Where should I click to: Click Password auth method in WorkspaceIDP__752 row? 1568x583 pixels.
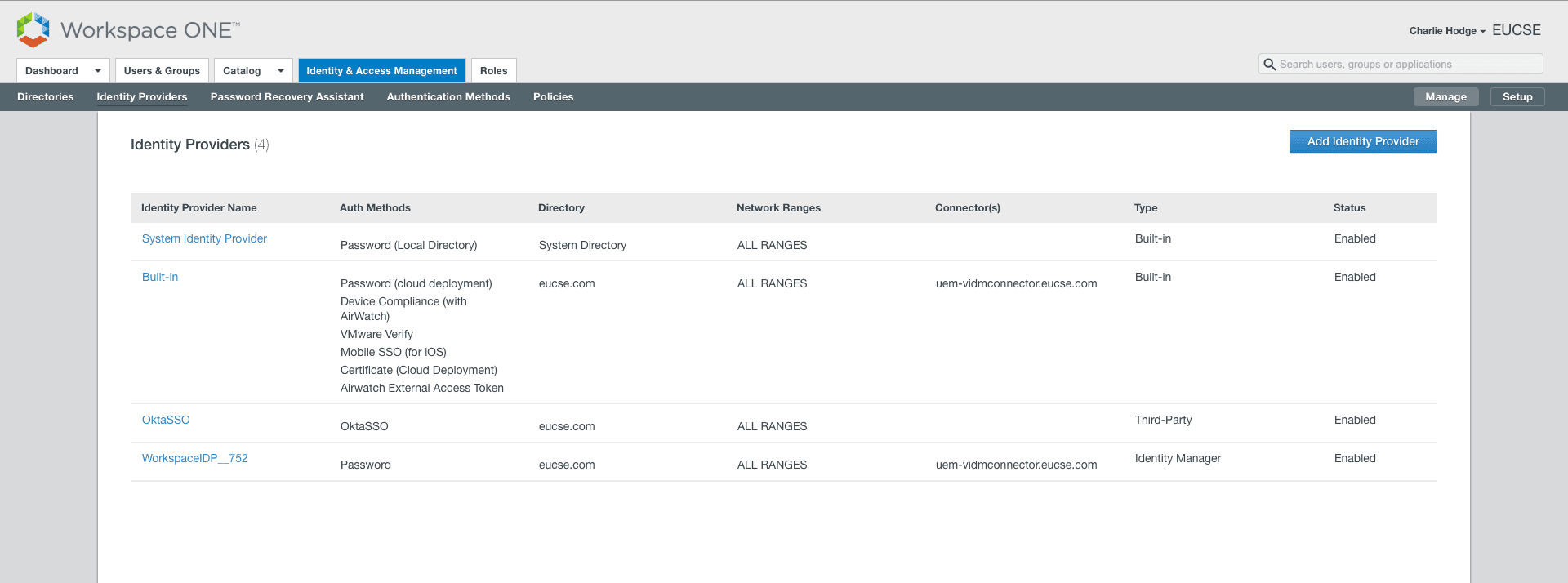(x=366, y=465)
